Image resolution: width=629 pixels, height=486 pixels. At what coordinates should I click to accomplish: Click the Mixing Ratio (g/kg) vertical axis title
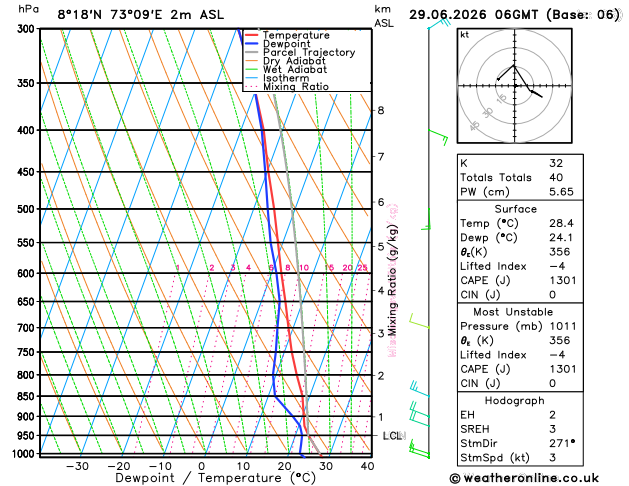click(393, 281)
